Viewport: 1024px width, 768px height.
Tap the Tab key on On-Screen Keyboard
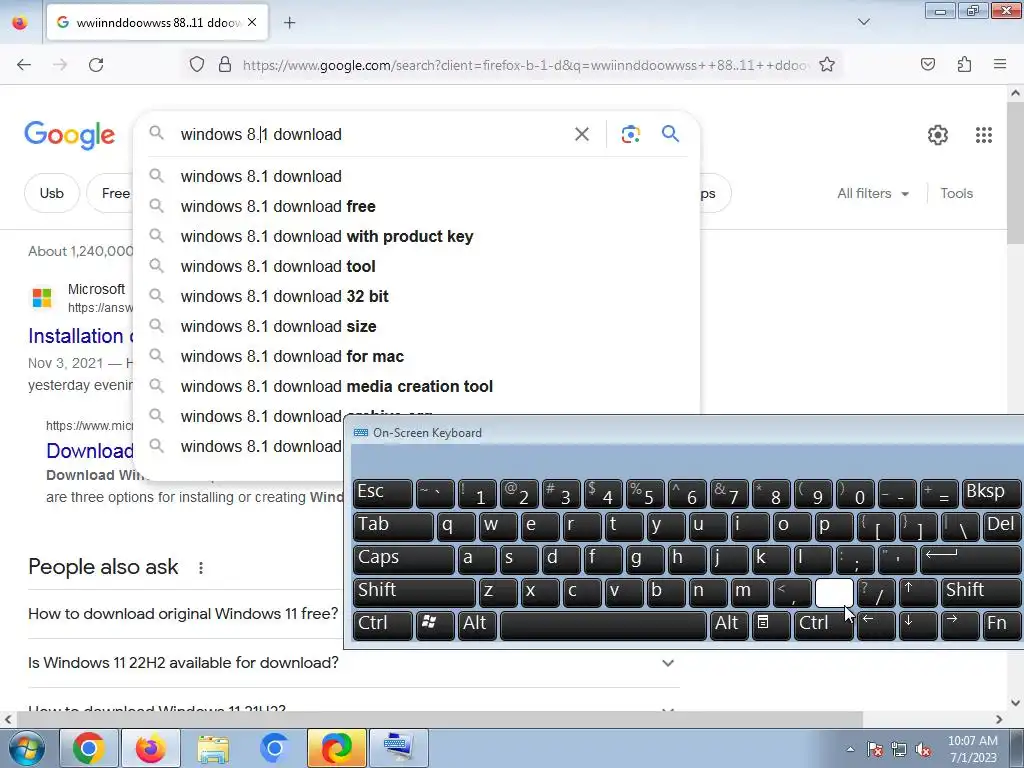(x=392, y=526)
